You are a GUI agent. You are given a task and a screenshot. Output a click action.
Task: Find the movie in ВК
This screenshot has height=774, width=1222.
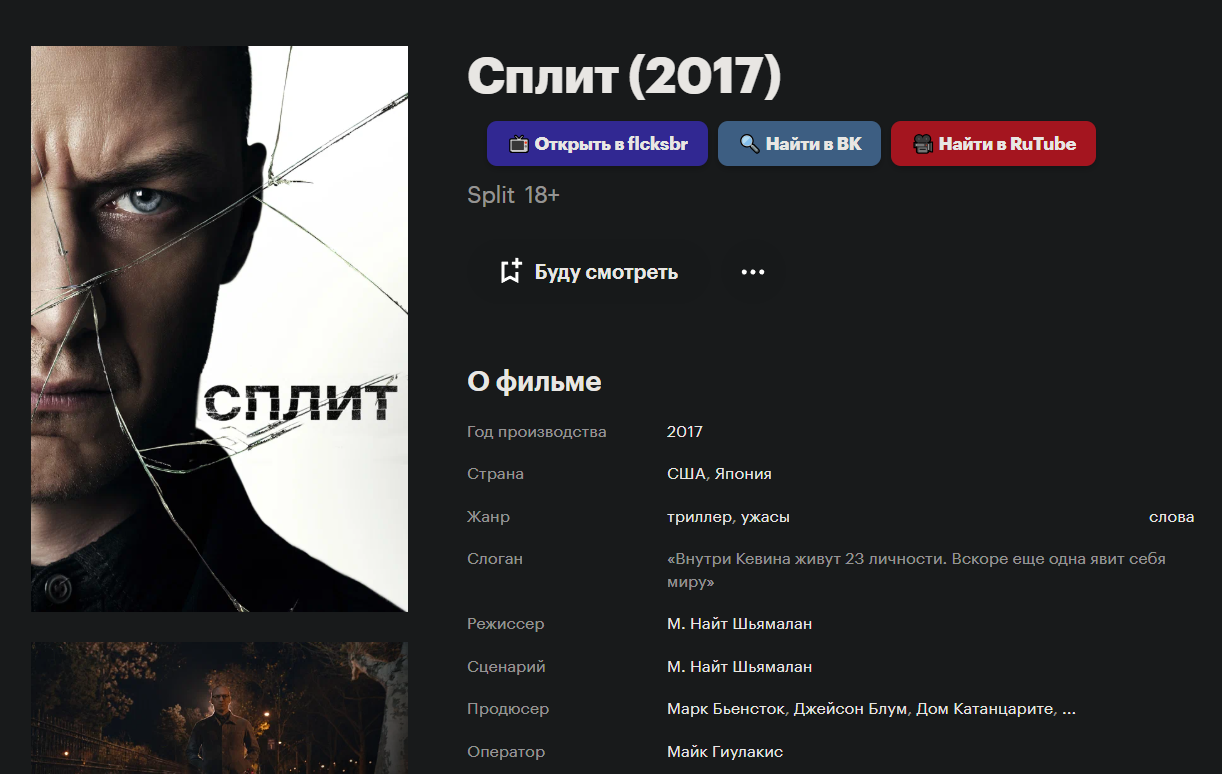click(x=800, y=144)
